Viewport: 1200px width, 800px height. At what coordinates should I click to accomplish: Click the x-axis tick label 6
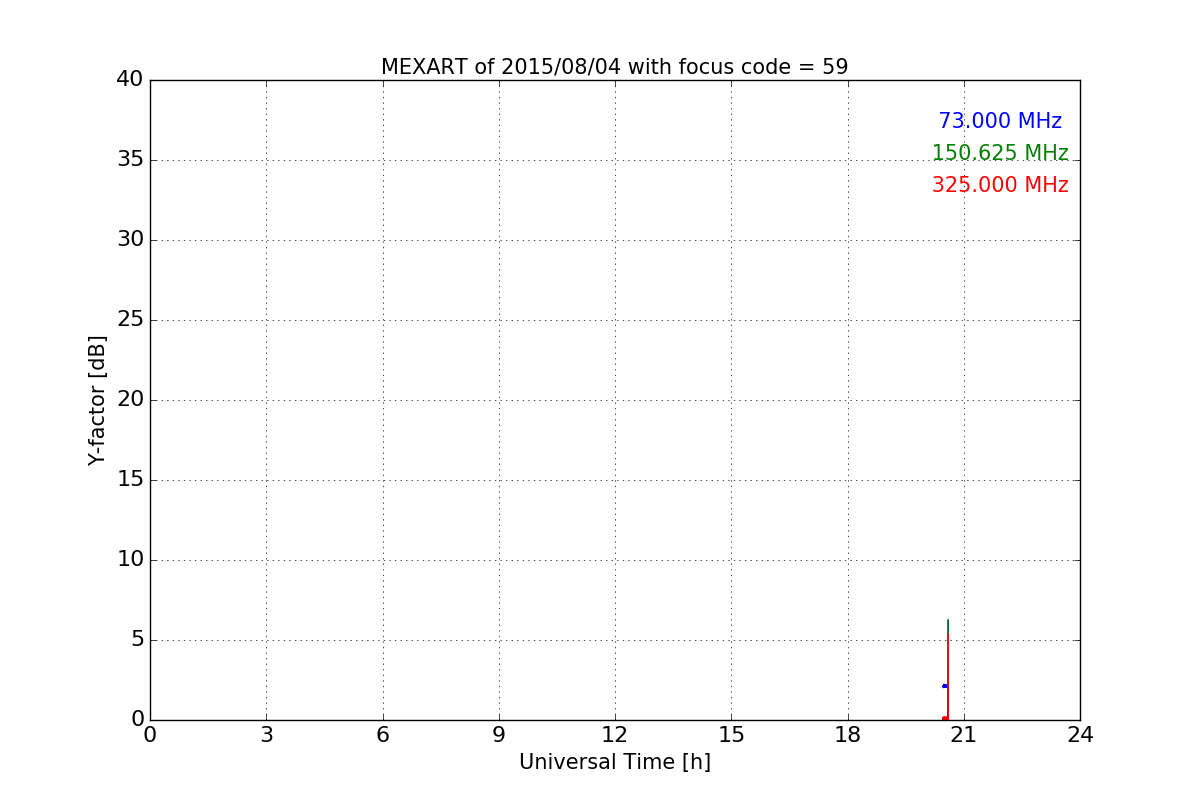coord(382,735)
